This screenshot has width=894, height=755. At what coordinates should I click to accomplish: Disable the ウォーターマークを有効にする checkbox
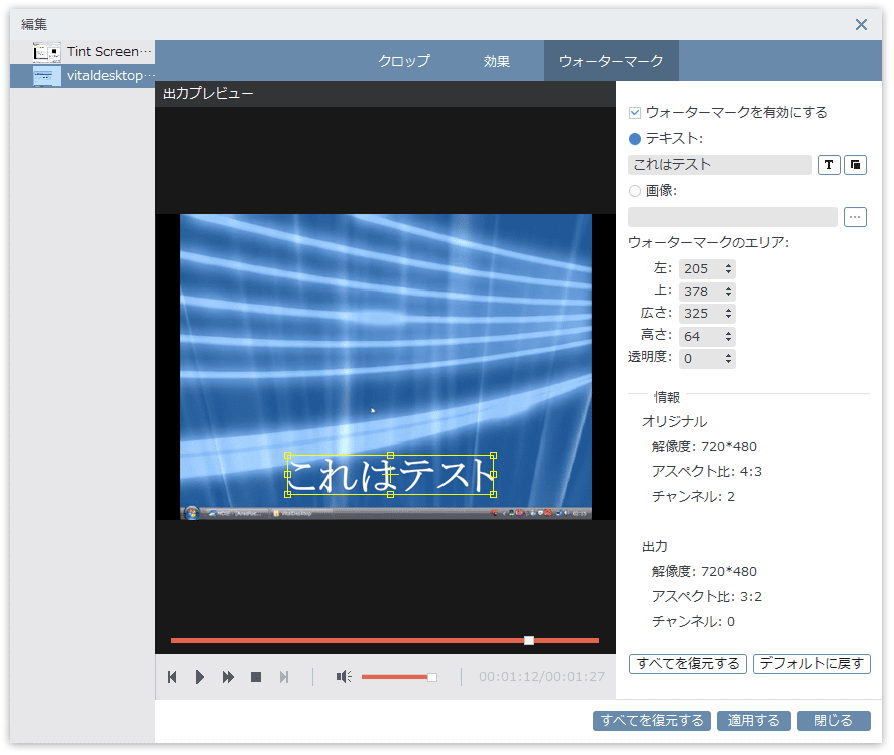(635, 113)
